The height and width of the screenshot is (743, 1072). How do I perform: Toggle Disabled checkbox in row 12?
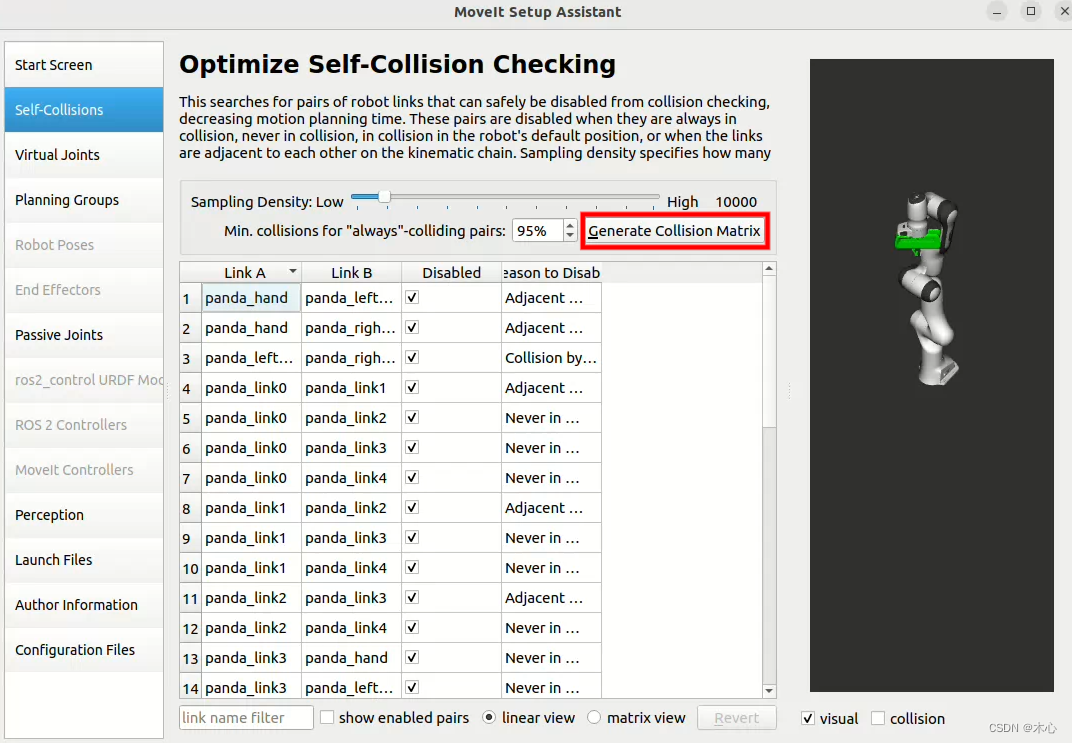(412, 629)
